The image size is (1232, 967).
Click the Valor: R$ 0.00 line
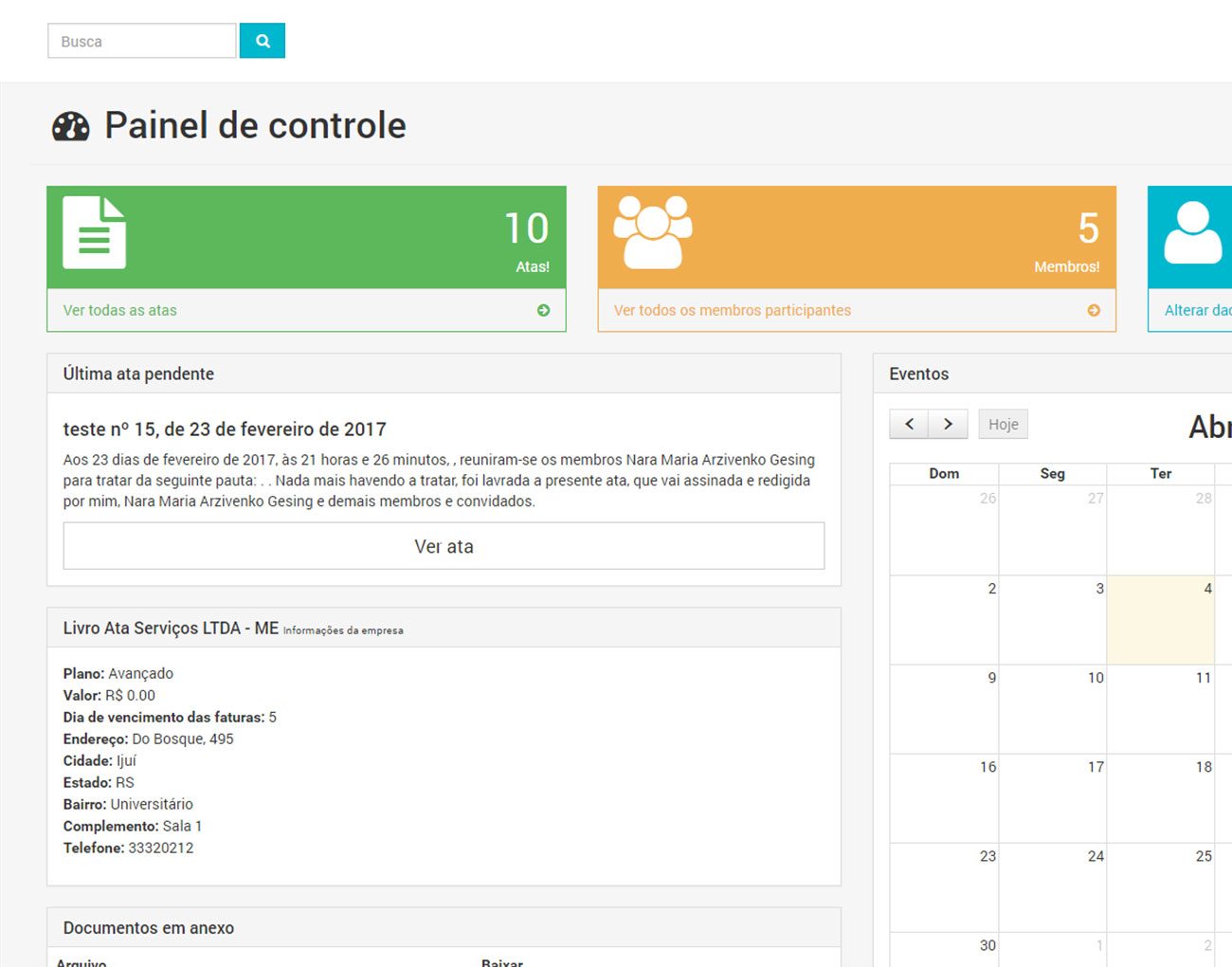coord(109,695)
